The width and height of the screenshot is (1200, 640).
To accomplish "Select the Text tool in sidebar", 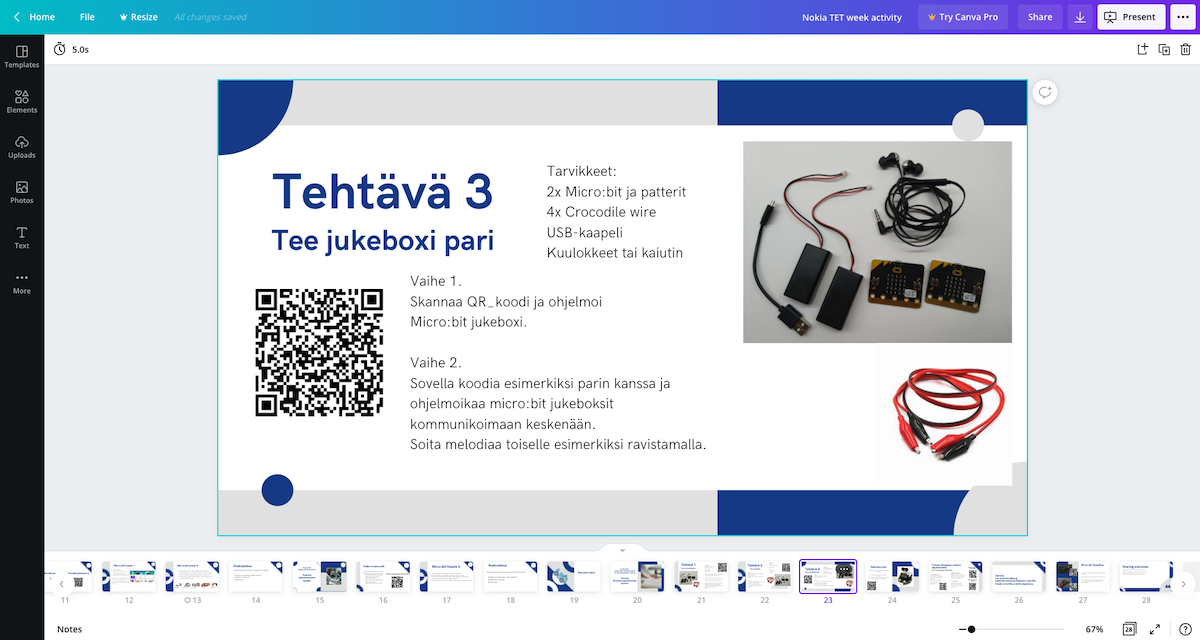I will [22, 237].
